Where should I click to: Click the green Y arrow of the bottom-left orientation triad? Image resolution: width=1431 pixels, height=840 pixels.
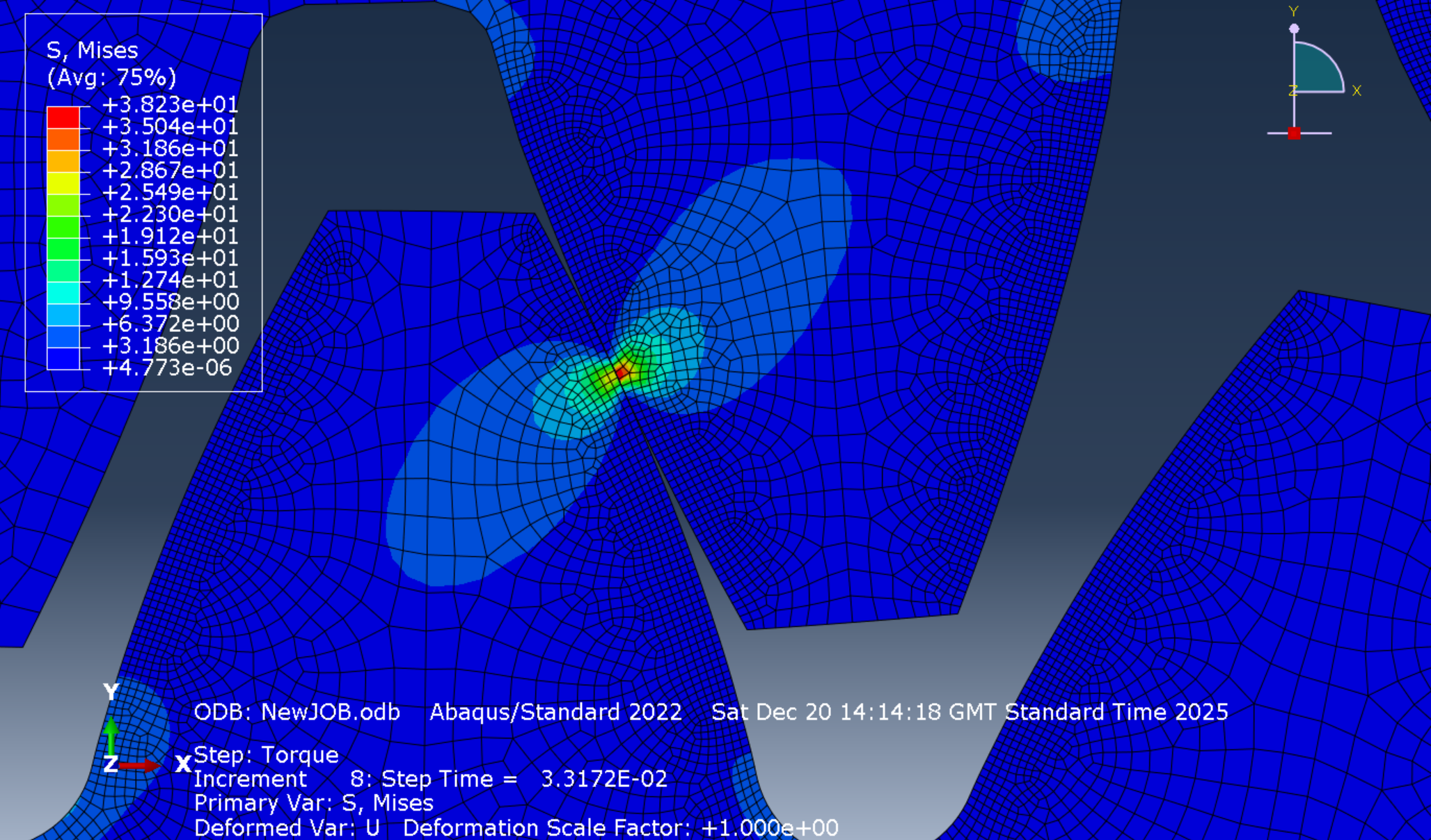click(x=111, y=736)
